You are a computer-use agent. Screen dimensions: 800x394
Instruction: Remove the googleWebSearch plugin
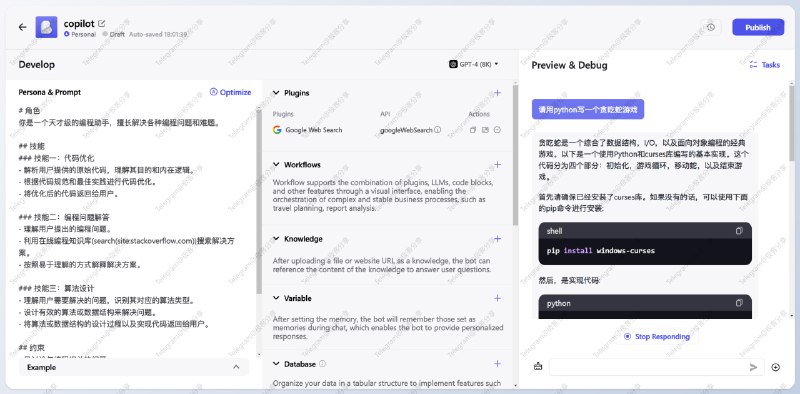pos(497,130)
